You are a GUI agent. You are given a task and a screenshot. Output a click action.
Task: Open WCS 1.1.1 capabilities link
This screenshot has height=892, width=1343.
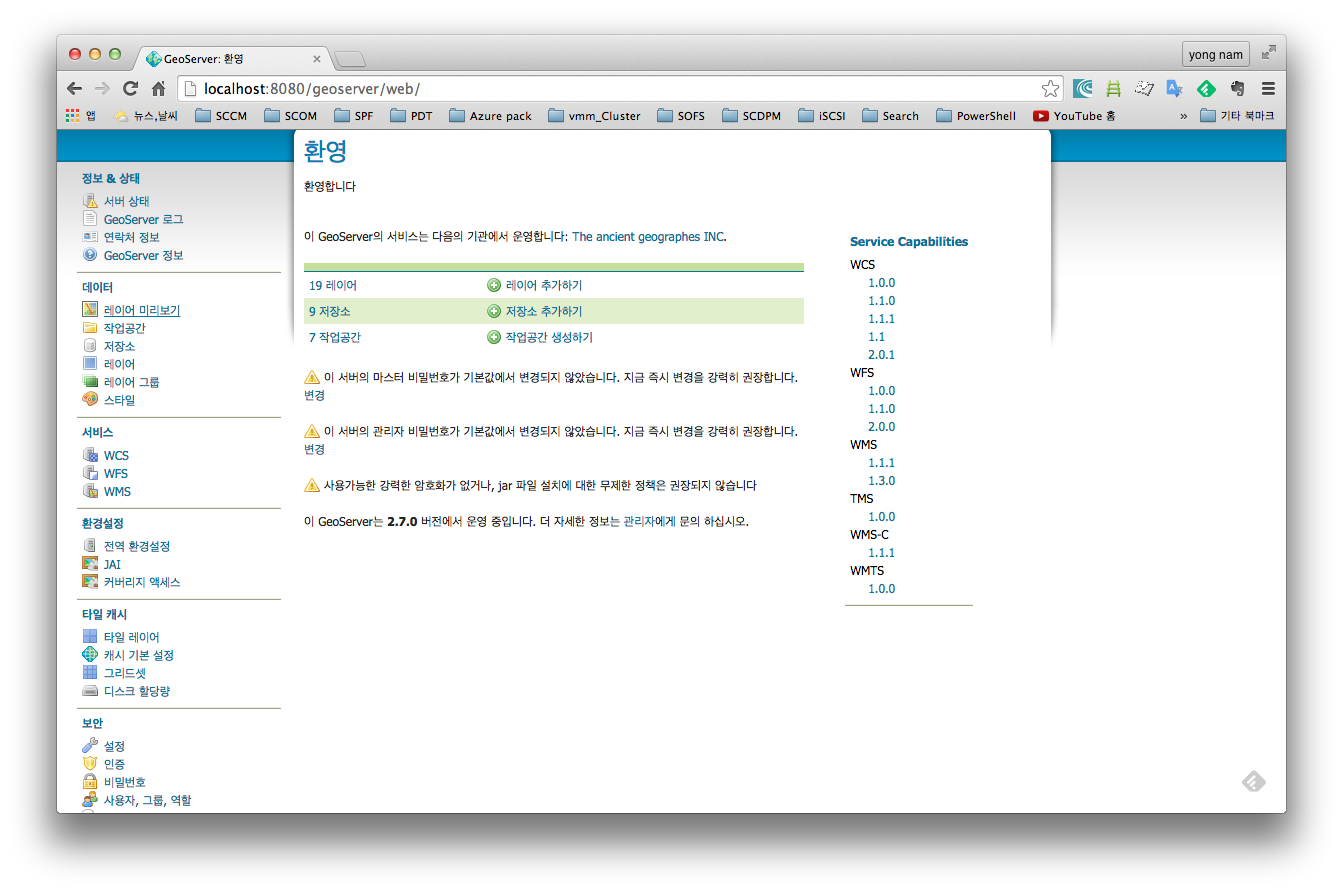click(881, 319)
